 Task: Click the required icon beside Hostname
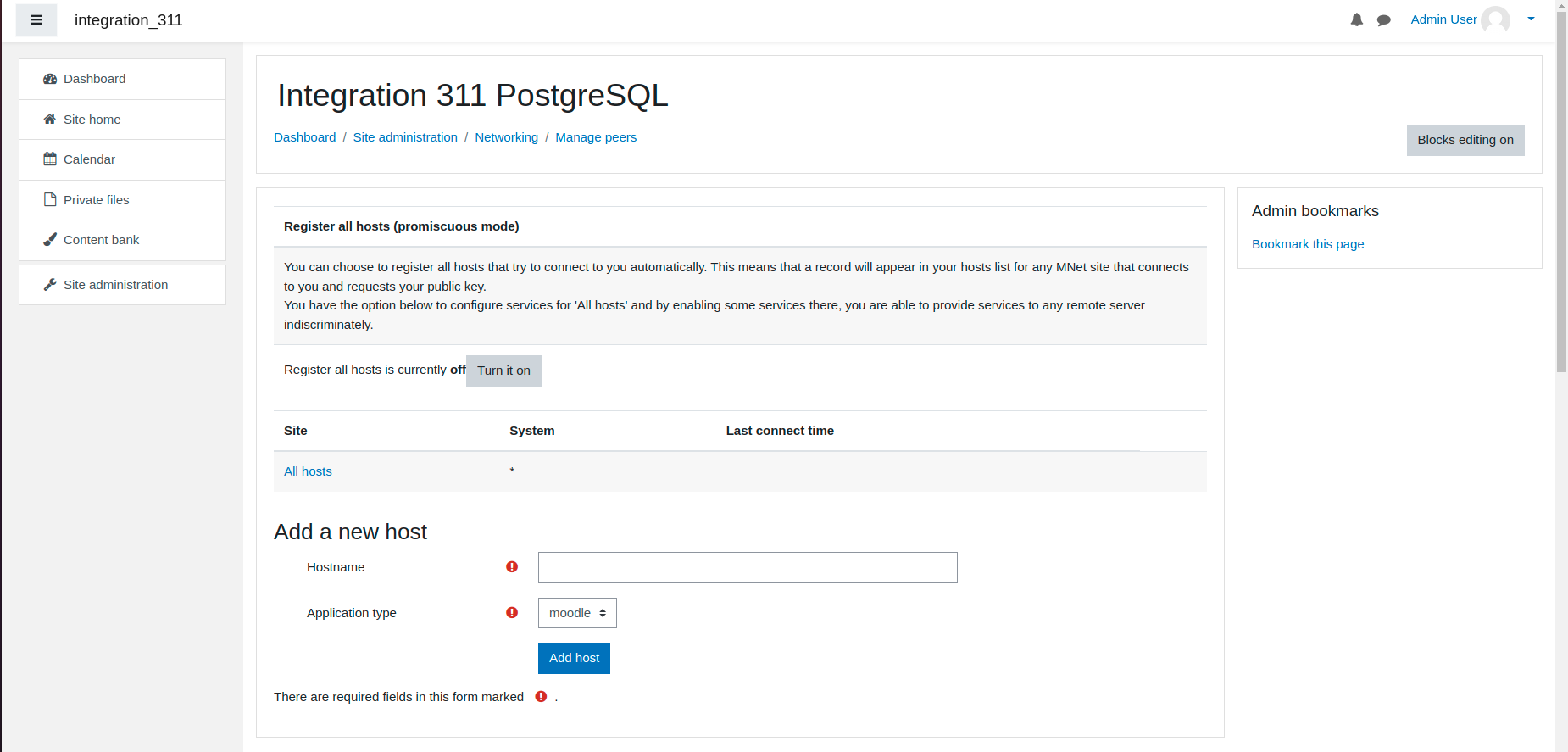512,567
